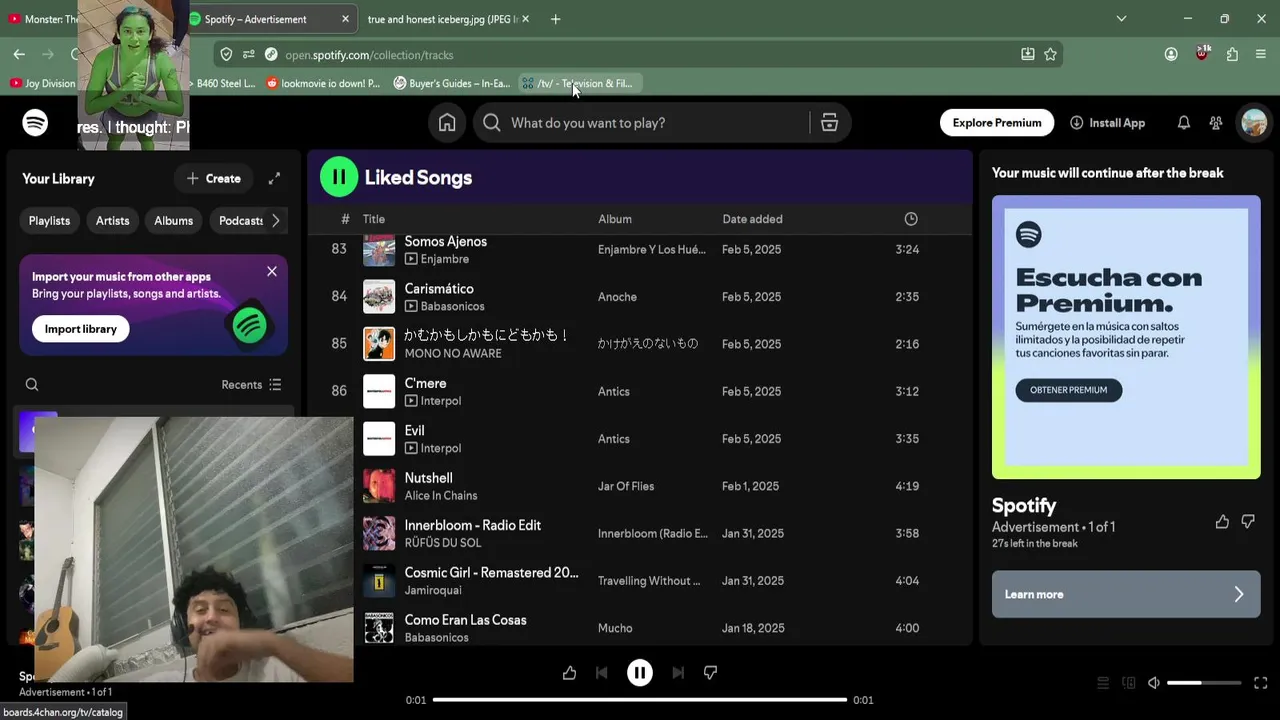Click the playback progress bar
The height and width of the screenshot is (720, 1280).
[640, 700]
